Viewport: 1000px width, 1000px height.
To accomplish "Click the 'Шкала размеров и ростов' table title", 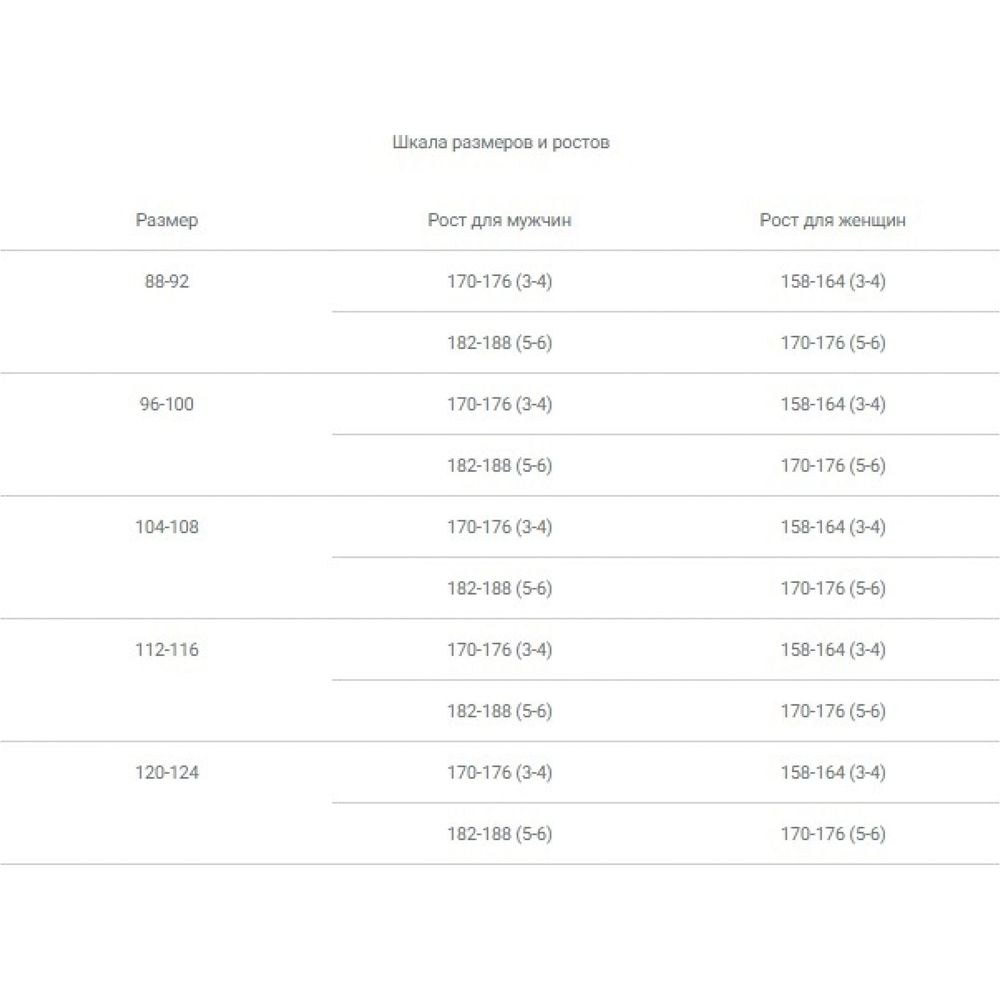I will coord(500,143).
